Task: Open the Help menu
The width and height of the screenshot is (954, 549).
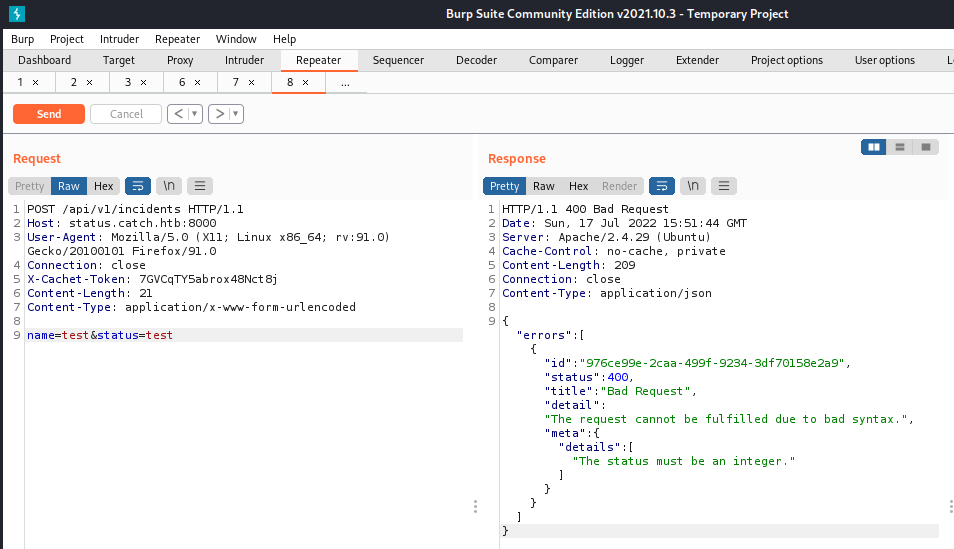Action: click(x=285, y=39)
